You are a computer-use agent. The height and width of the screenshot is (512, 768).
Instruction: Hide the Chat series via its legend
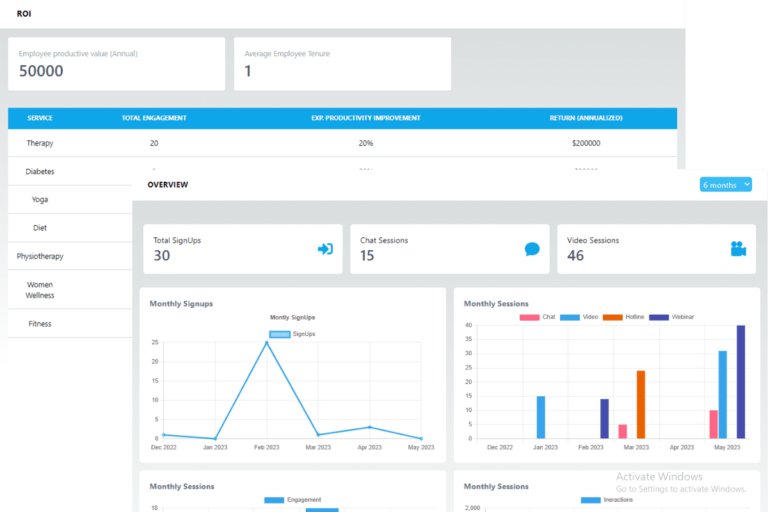tap(538, 317)
